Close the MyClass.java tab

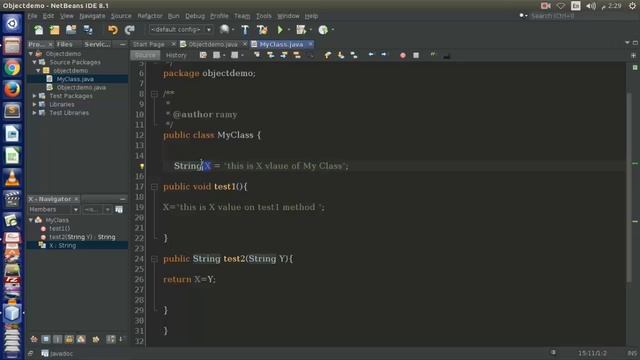(311, 44)
